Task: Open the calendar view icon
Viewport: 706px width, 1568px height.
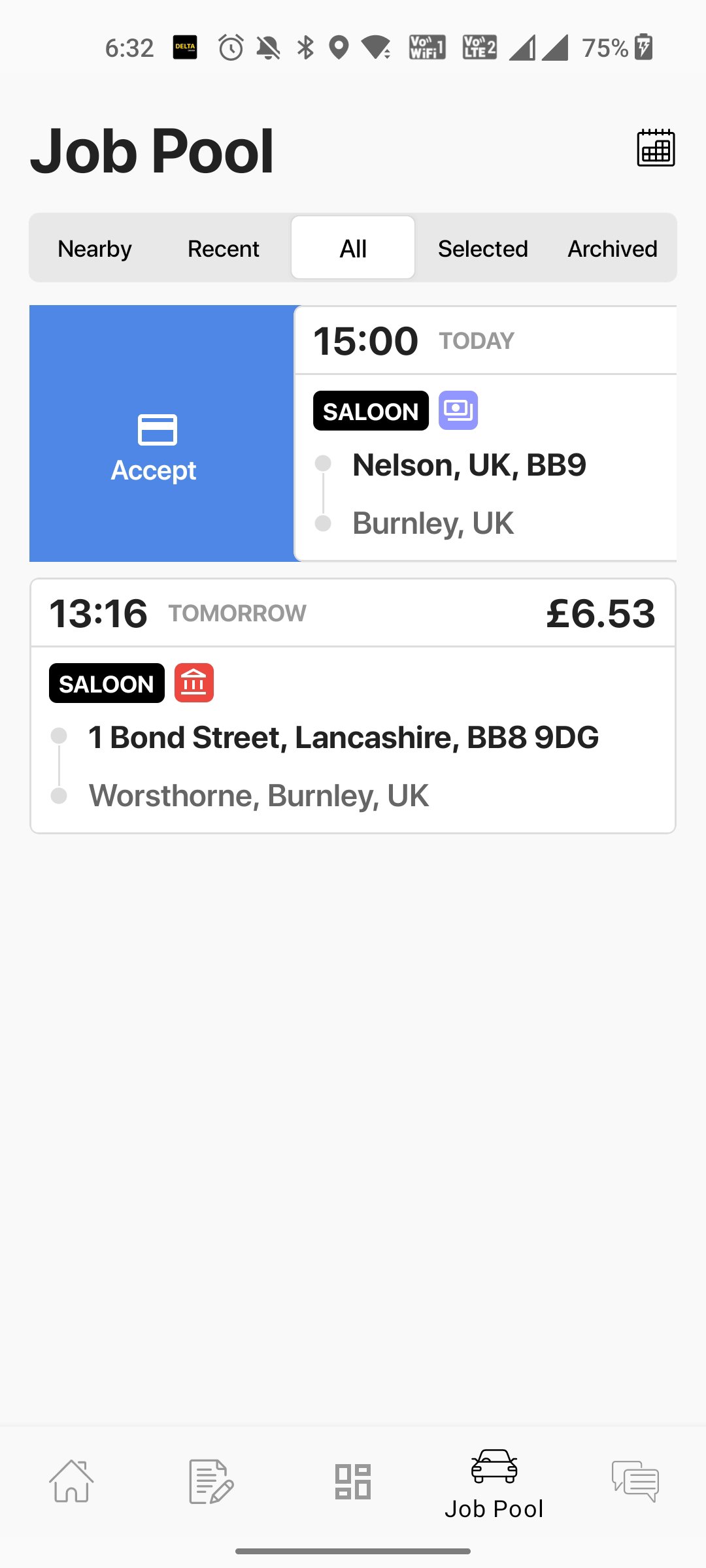Action: 656,148
